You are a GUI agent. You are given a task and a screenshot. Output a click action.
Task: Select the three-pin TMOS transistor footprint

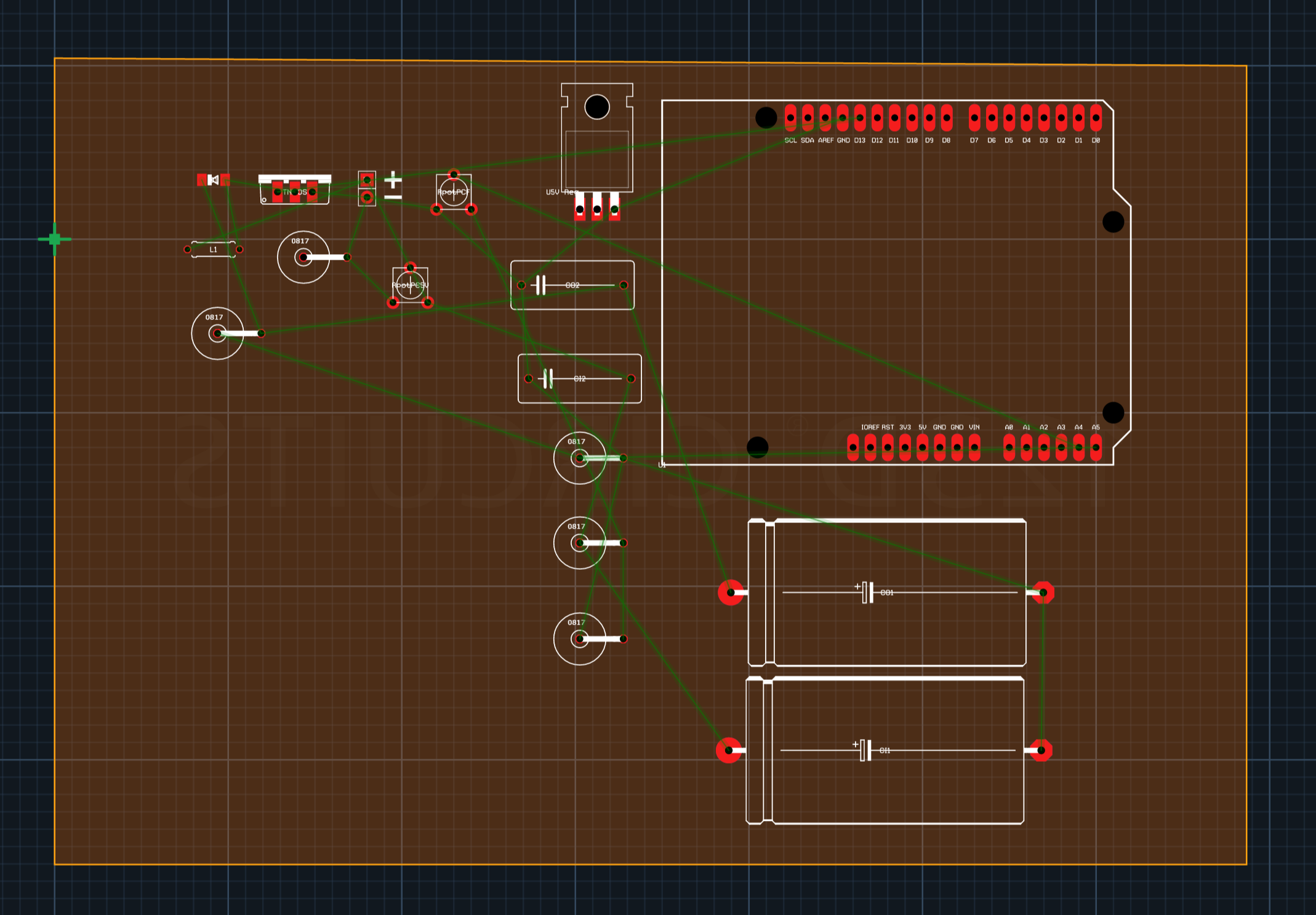pos(295,191)
